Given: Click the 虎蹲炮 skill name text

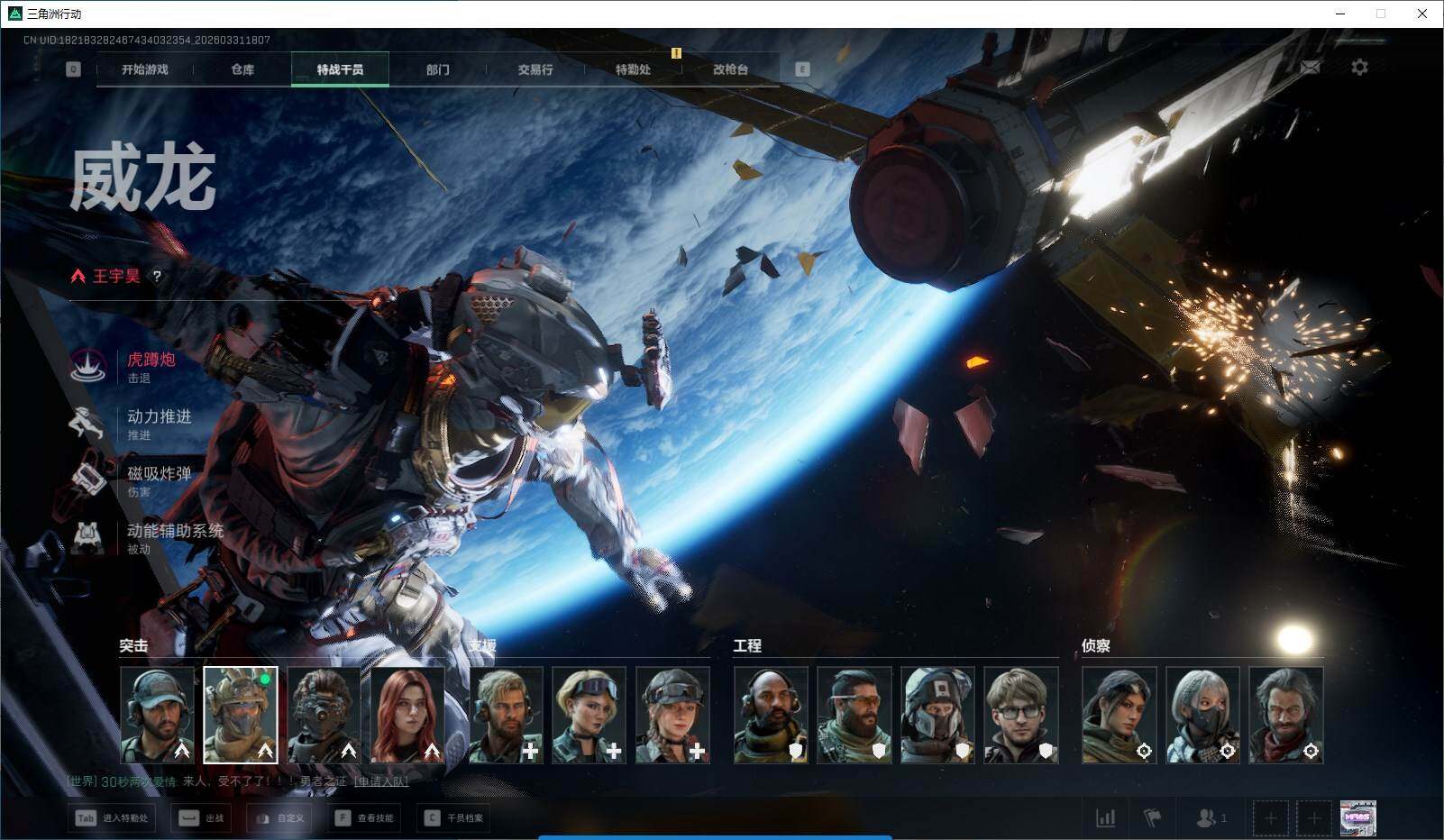Looking at the screenshot, I should coord(151,360).
